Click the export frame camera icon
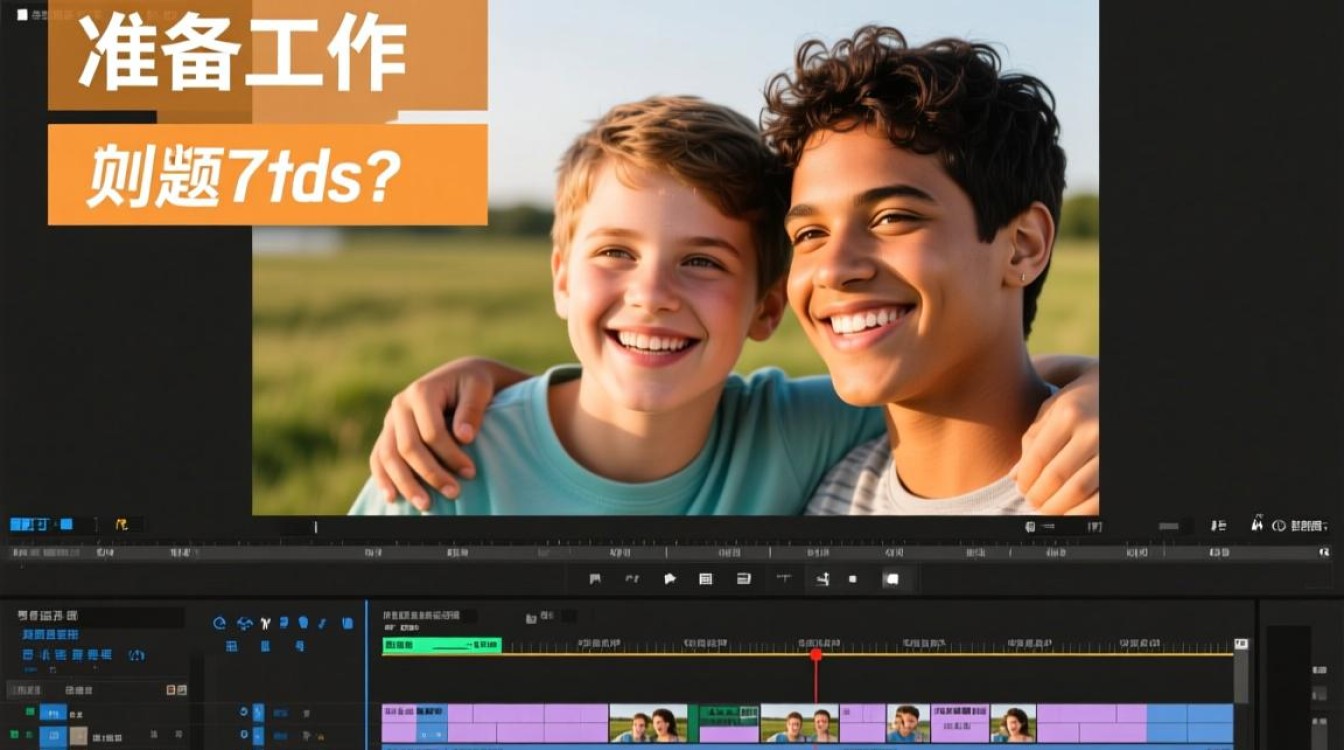The width and height of the screenshot is (1344, 750). click(x=892, y=579)
